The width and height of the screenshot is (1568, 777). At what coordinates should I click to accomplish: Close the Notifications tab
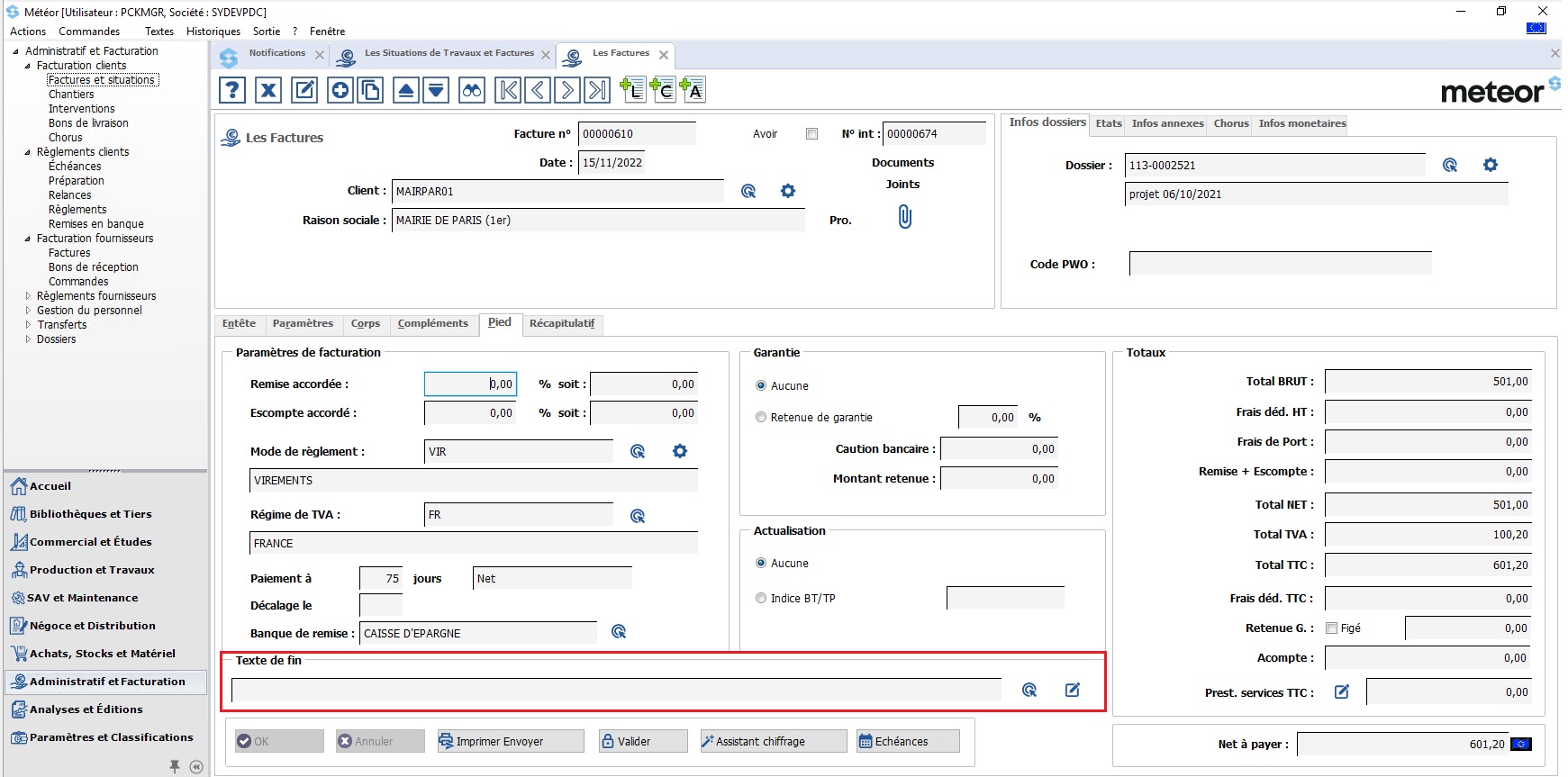320,55
